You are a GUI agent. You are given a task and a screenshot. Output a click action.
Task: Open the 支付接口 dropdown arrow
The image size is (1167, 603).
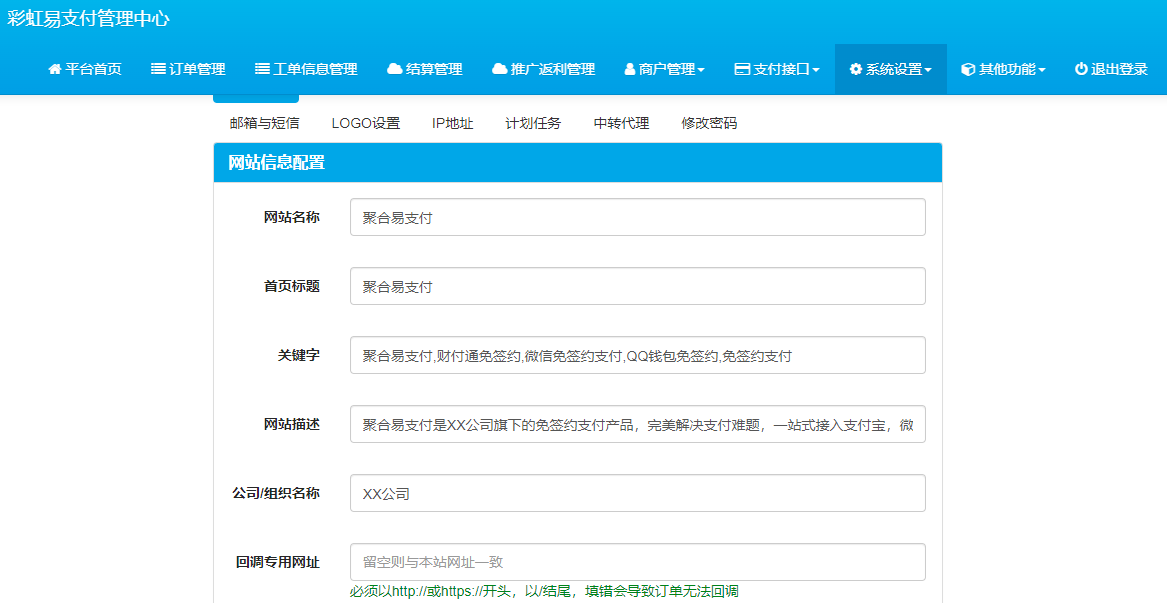coord(818,69)
